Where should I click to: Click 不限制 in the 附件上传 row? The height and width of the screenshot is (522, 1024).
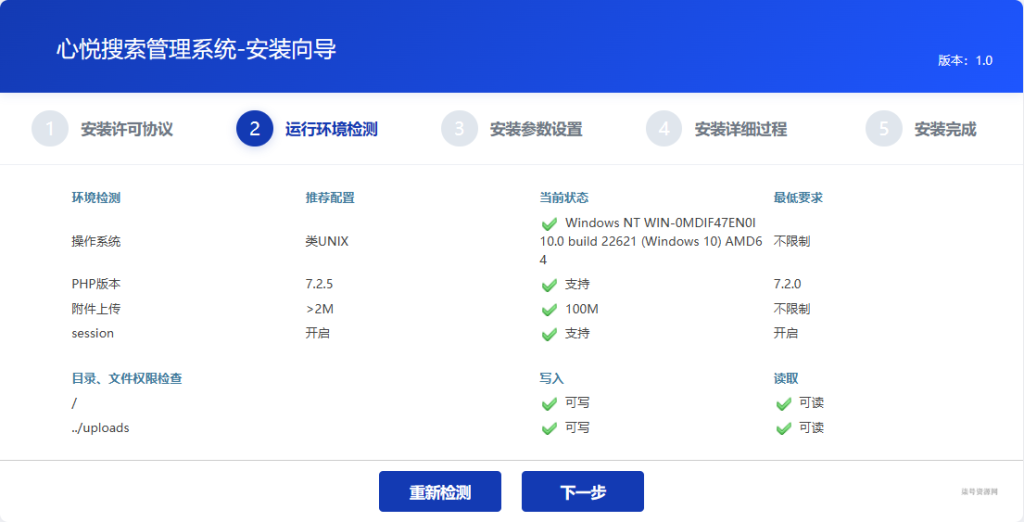(792, 309)
